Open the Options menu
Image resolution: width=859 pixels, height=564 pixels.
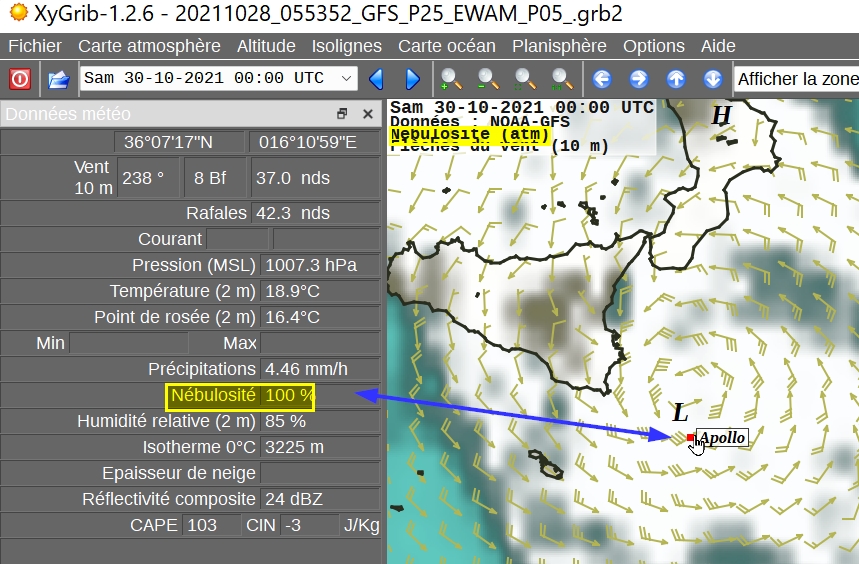[x=654, y=46]
